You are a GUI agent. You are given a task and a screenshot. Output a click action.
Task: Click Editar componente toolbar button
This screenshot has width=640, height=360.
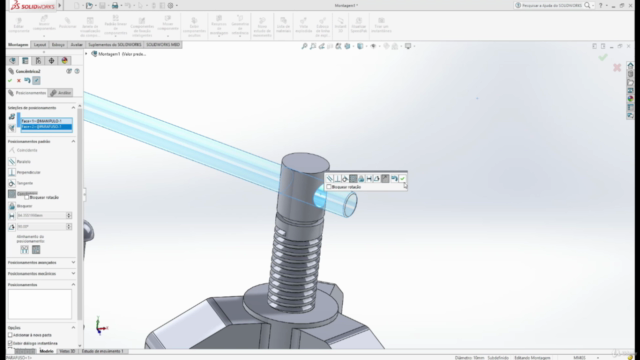tap(19, 25)
